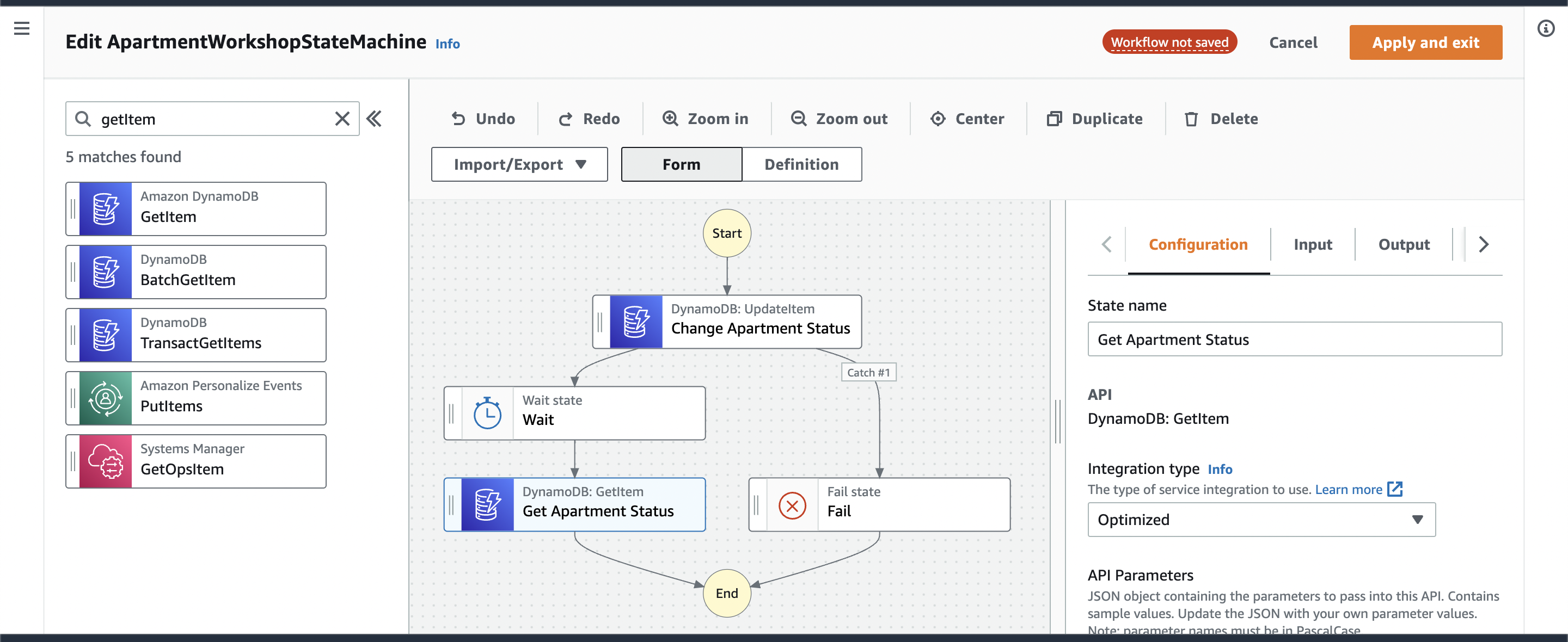Click Info link beside the page title
Viewport: 1568px width, 642px height.
coord(448,44)
